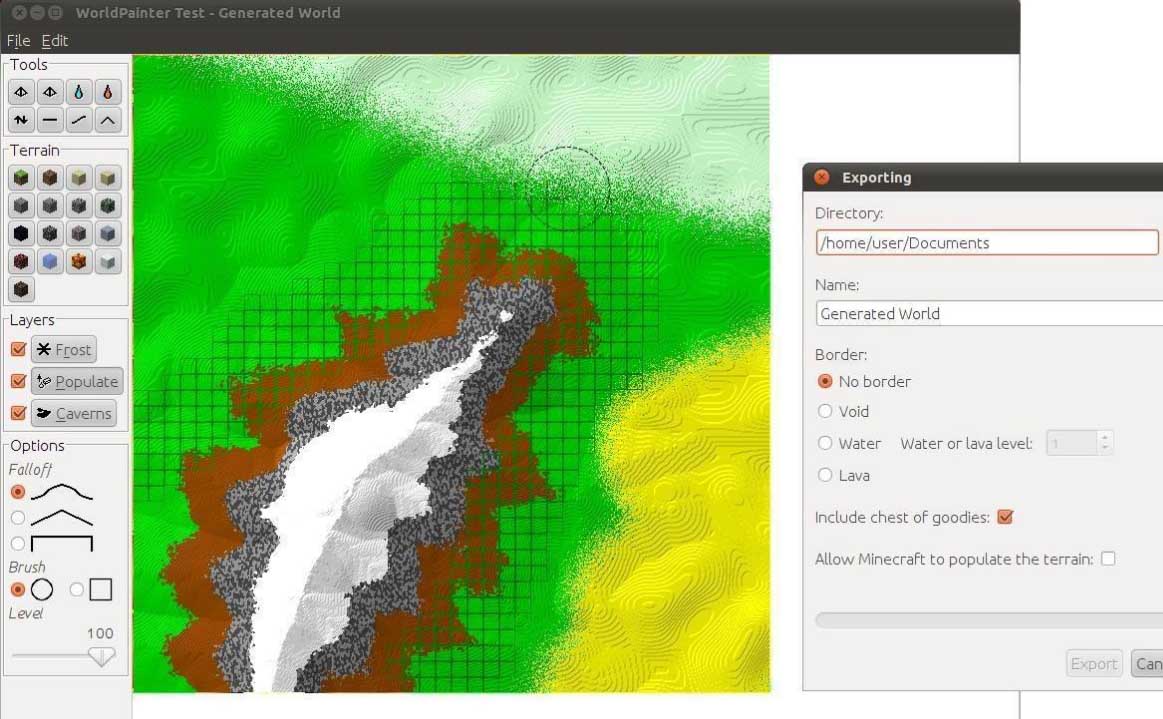Screen dimensions: 1163x719
Task: Select the No border radio option
Action: pos(825,381)
